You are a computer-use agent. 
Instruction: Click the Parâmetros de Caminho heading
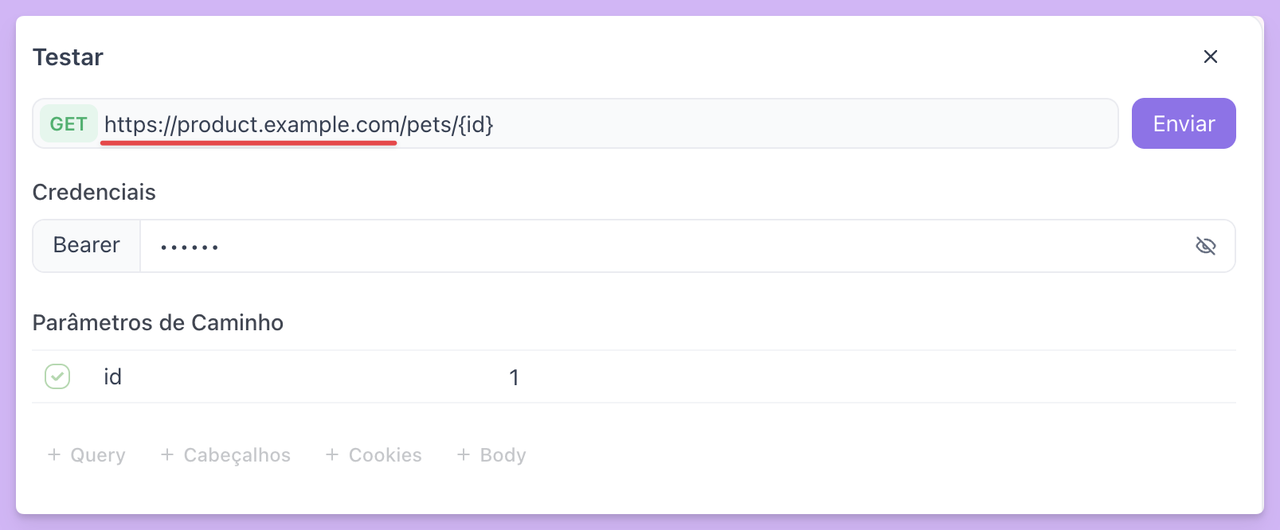(x=158, y=323)
